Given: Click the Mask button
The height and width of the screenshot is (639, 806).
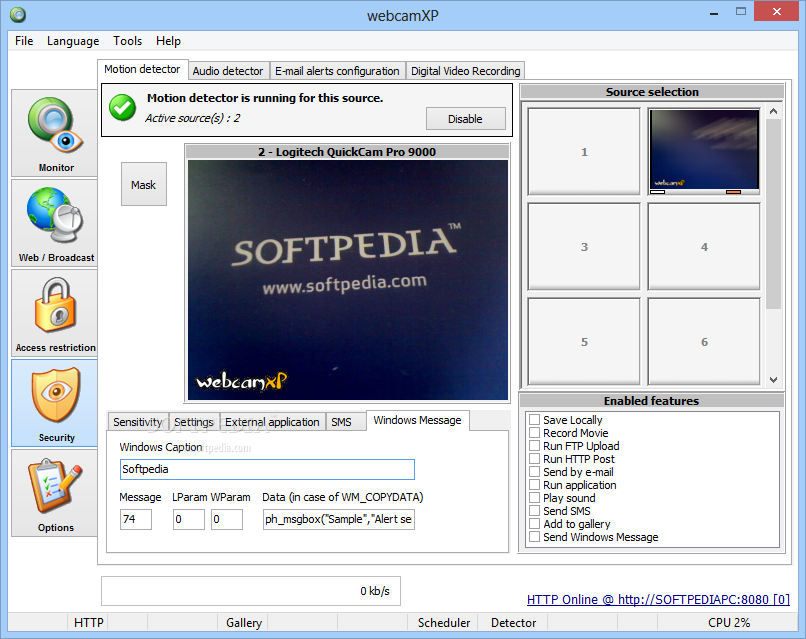Looking at the screenshot, I should [x=143, y=185].
